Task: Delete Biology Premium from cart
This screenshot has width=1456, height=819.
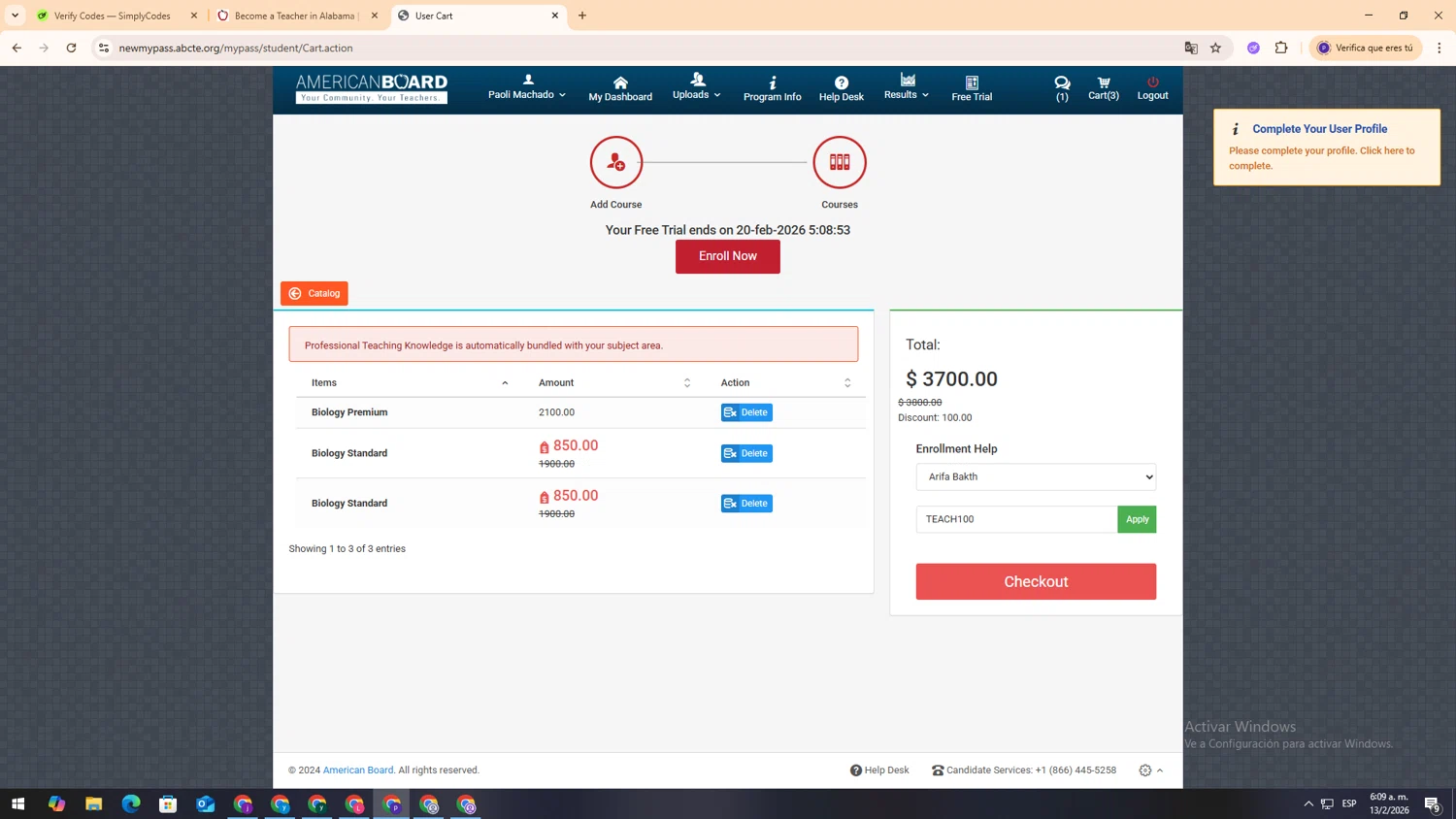Action: (746, 412)
